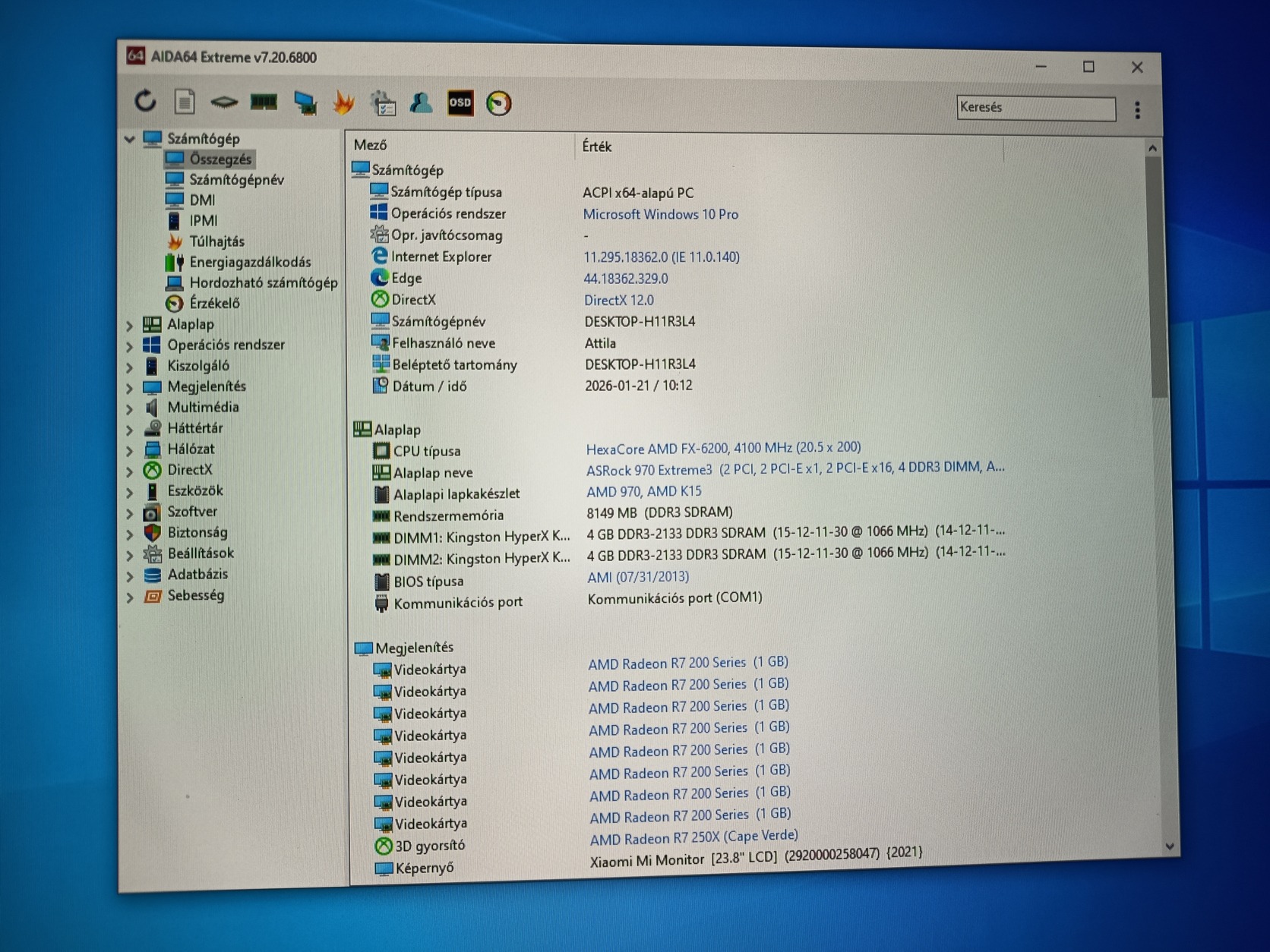
Task: Expand the Szoftver tree node
Action: click(x=130, y=513)
